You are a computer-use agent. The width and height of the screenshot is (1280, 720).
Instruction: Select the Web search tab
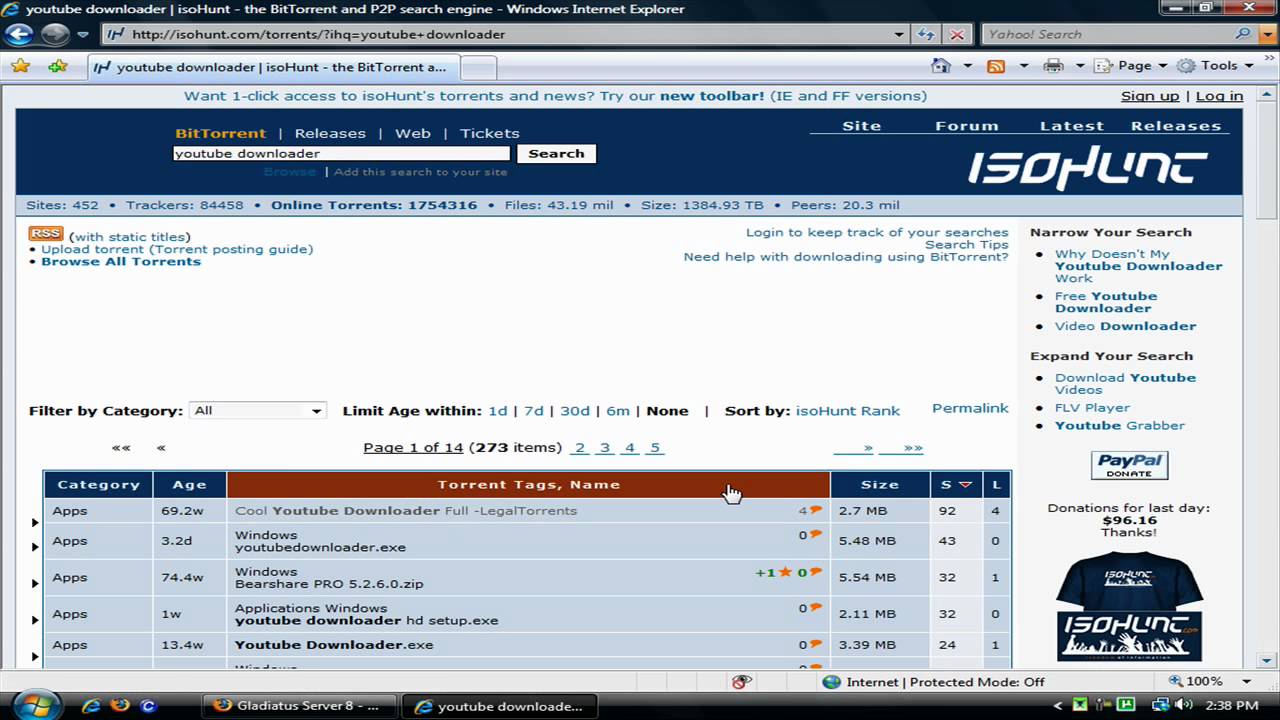[x=412, y=133]
